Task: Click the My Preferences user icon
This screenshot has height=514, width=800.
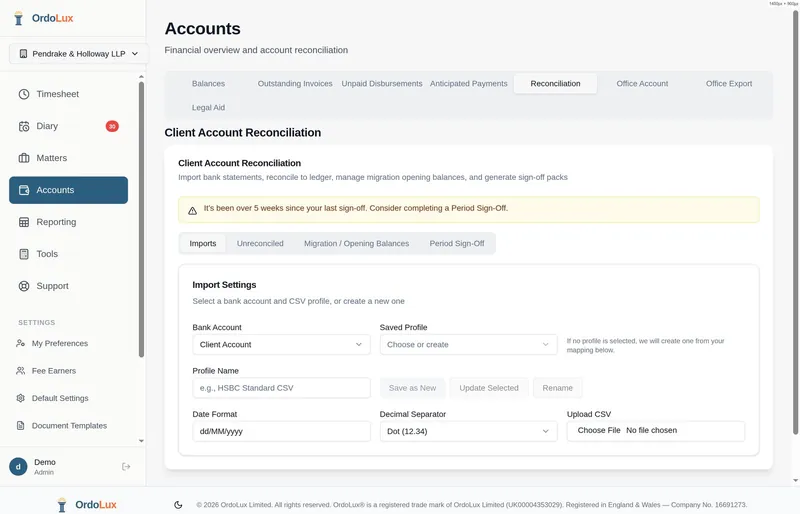Action: [20, 343]
